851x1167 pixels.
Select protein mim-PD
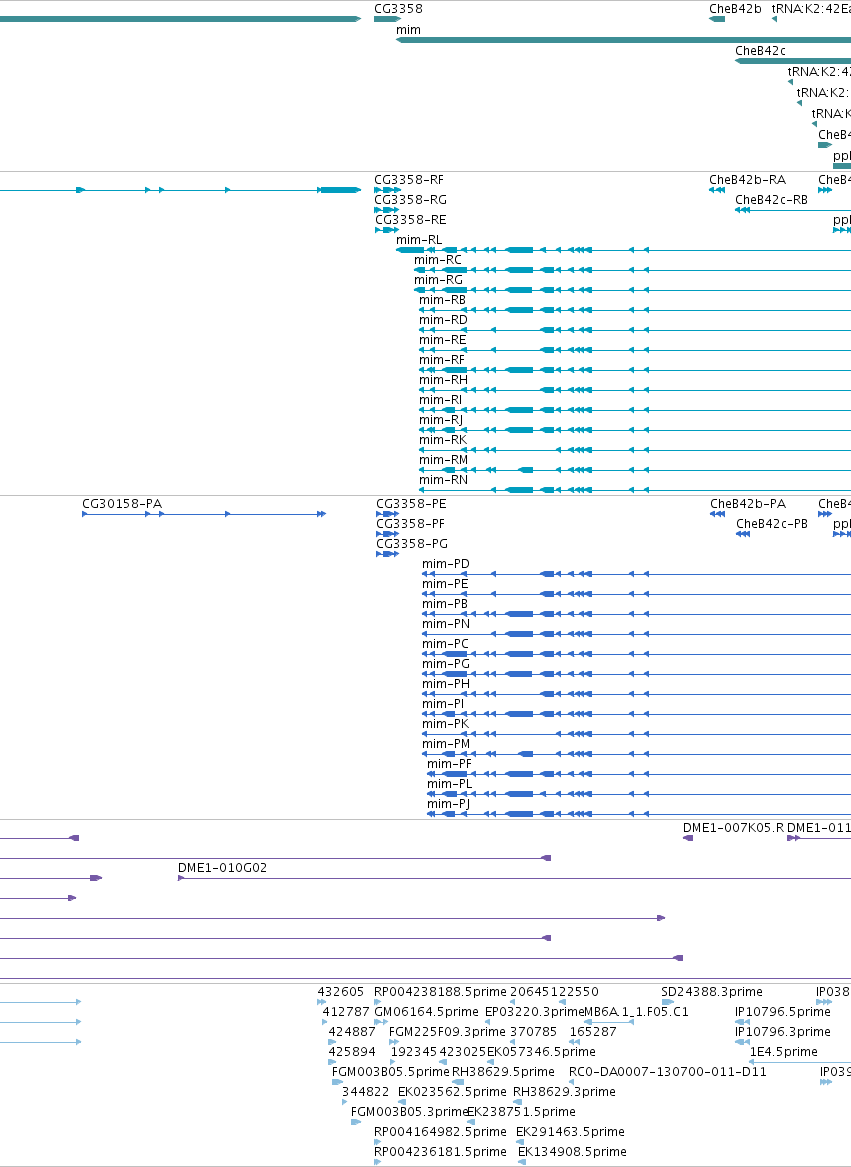click(445, 565)
